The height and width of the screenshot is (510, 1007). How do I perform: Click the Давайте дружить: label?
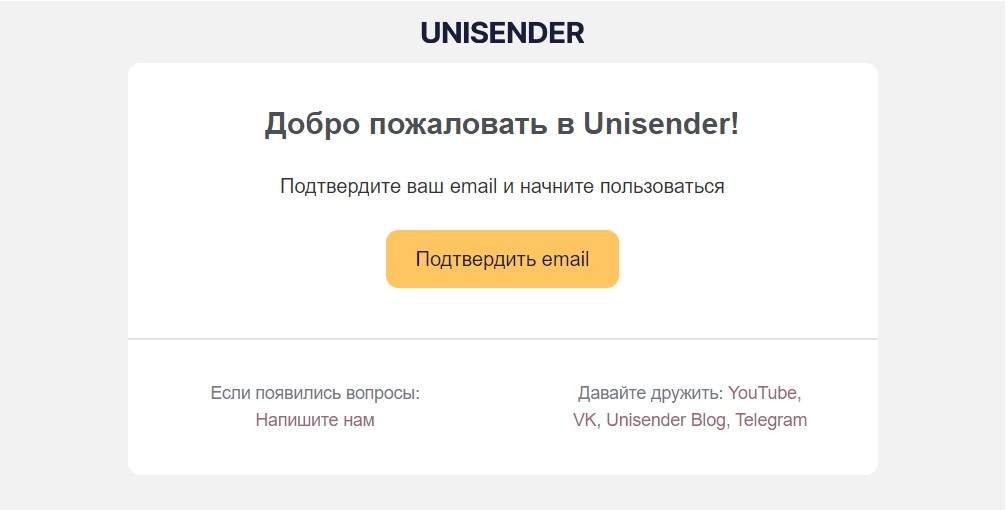click(650, 392)
